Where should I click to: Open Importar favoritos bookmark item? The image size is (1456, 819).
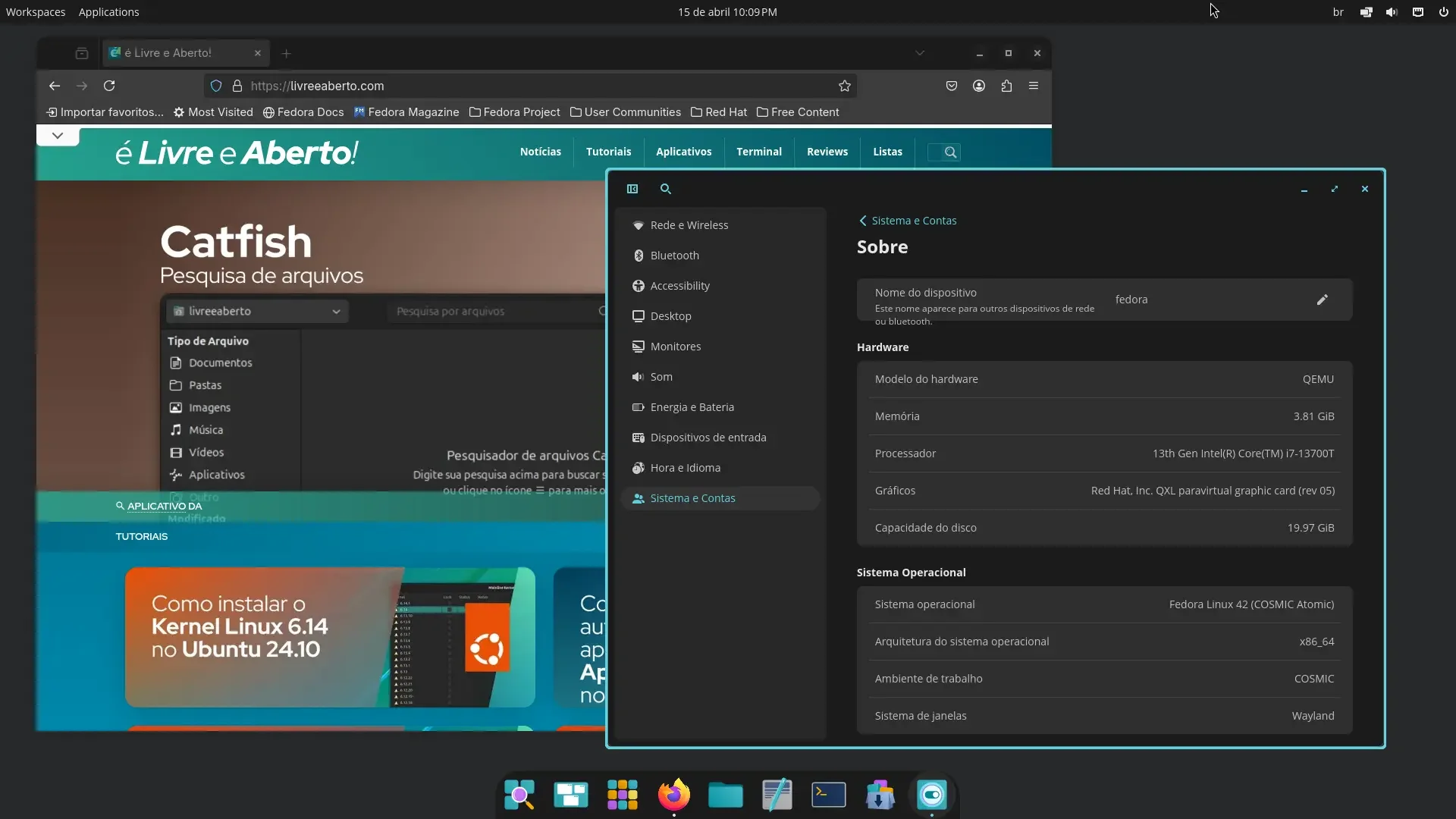pos(105,112)
